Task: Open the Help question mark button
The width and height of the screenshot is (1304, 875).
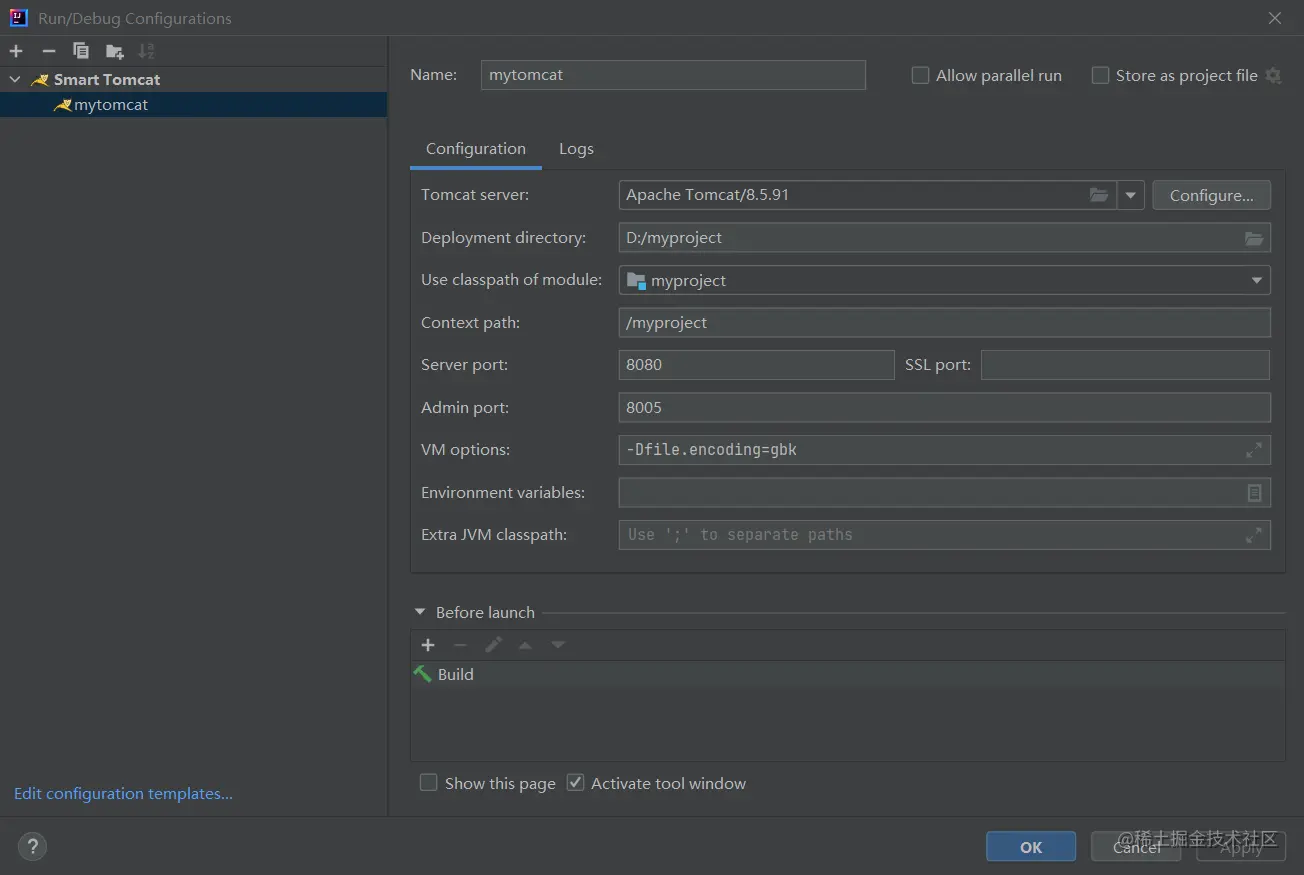Action: [32, 847]
